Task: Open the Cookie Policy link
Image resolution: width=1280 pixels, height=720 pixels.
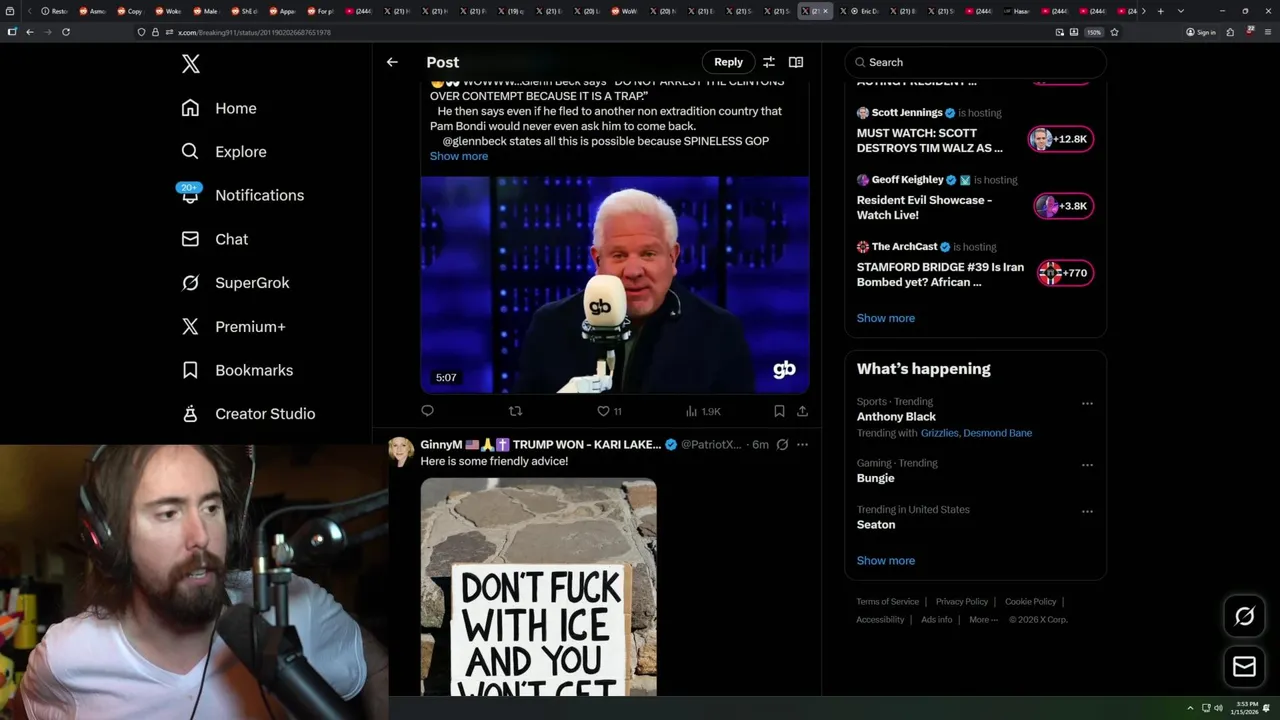Action: [x=1031, y=602]
